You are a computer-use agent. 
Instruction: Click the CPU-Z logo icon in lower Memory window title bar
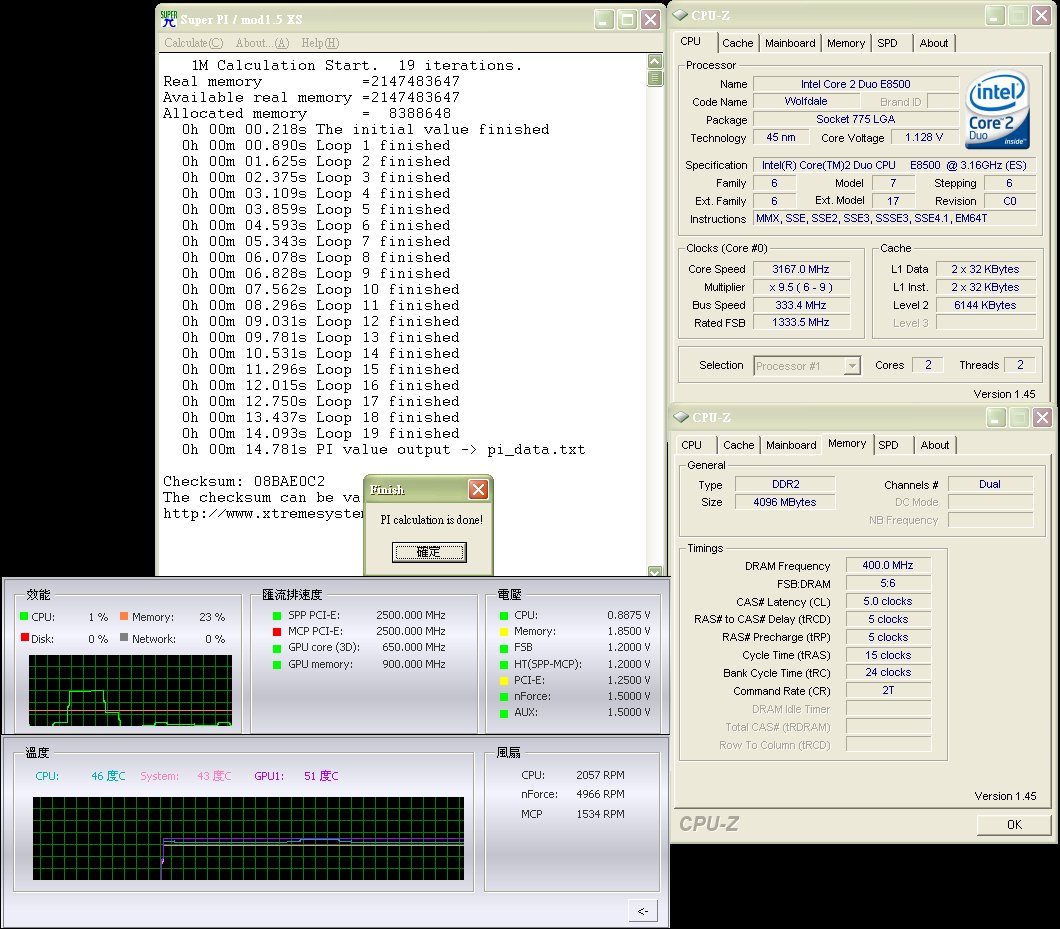point(681,416)
